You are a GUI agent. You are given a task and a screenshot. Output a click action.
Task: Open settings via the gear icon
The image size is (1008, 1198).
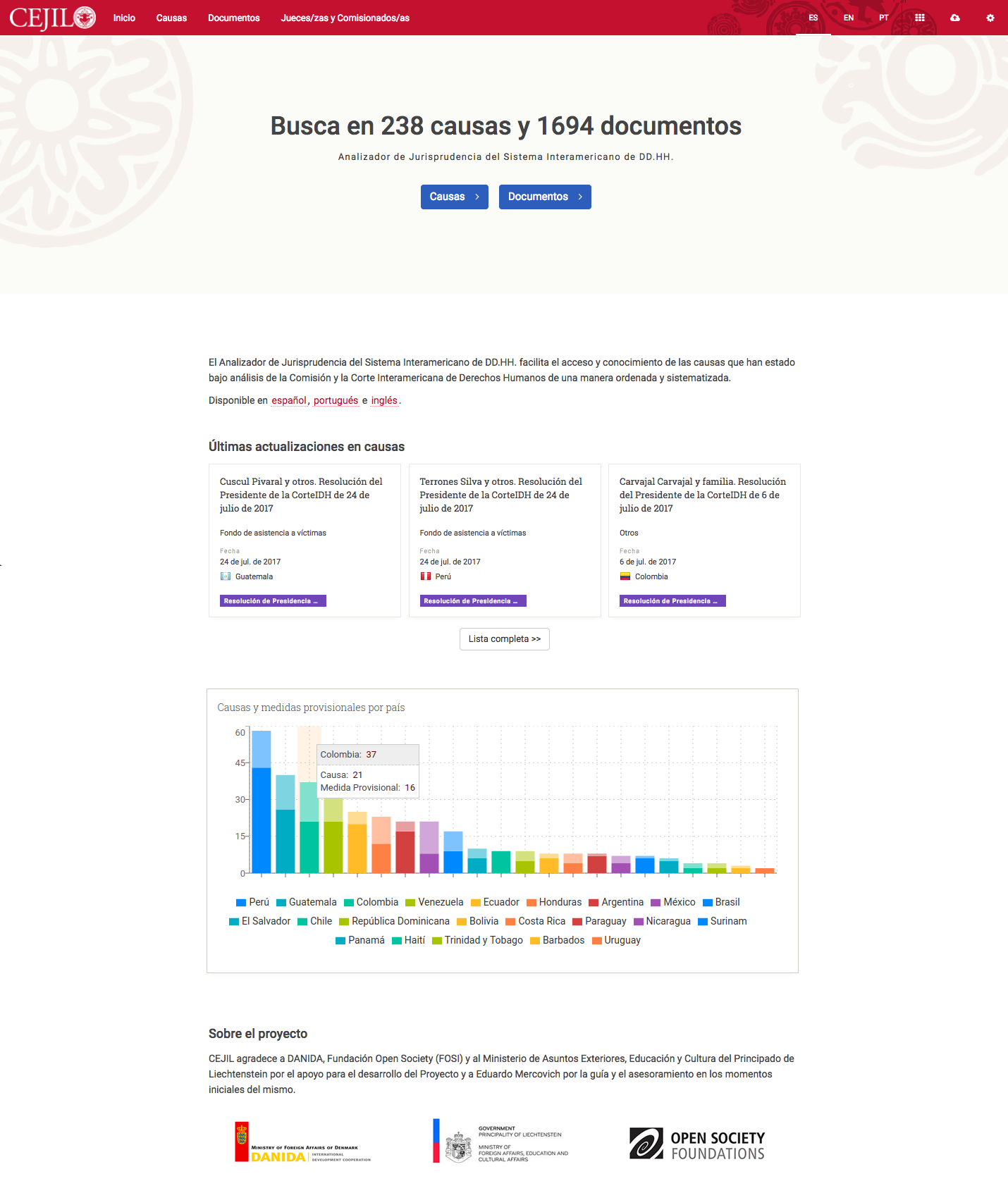(990, 18)
